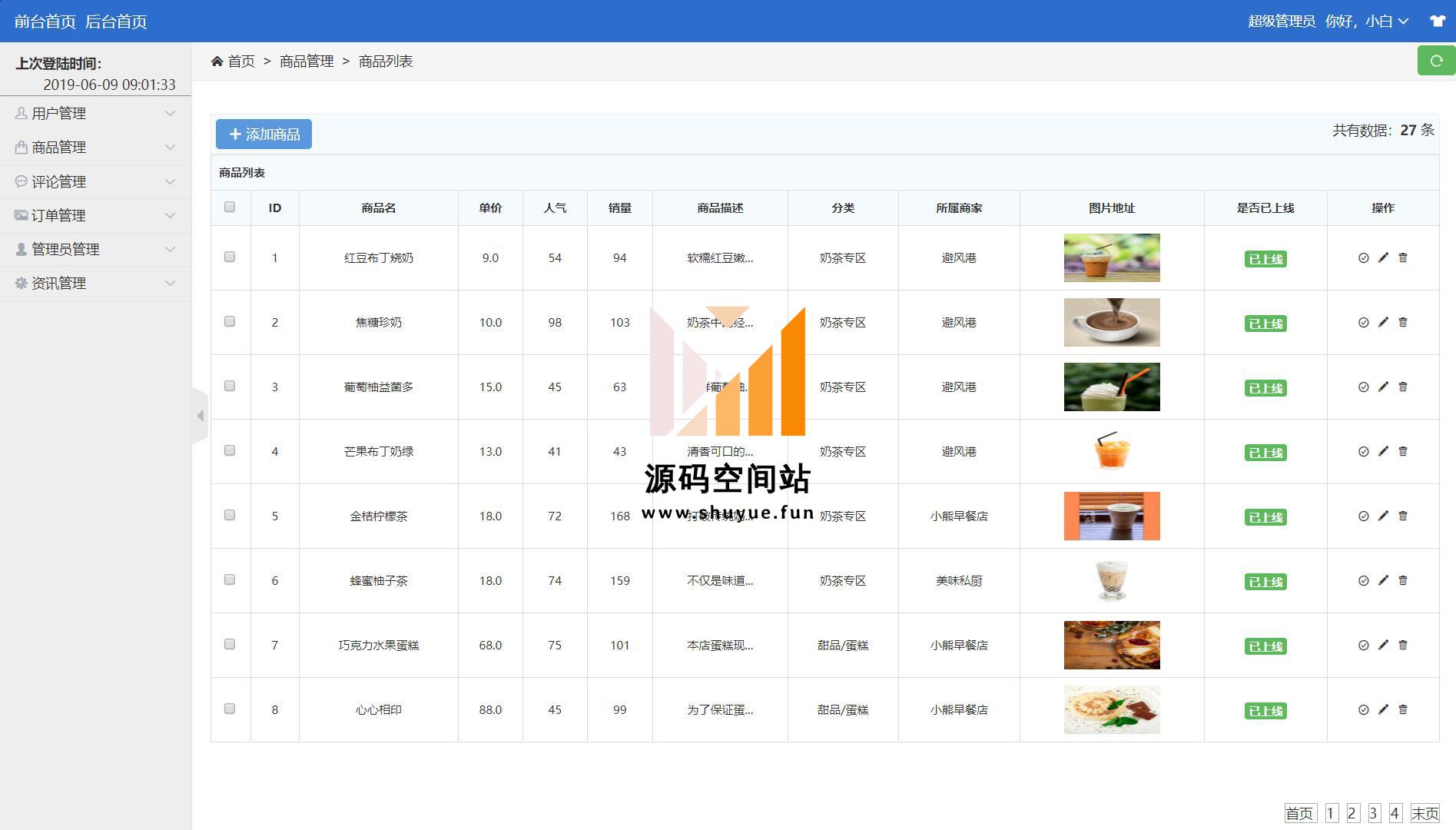Delete the 芒果布丁奶绿 product

click(1403, 451)
